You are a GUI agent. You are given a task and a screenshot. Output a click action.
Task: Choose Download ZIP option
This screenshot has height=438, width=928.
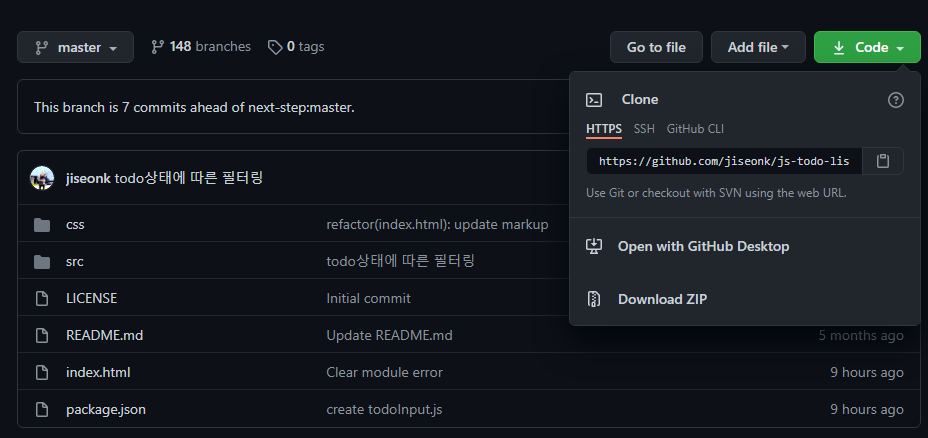(662, 299)
